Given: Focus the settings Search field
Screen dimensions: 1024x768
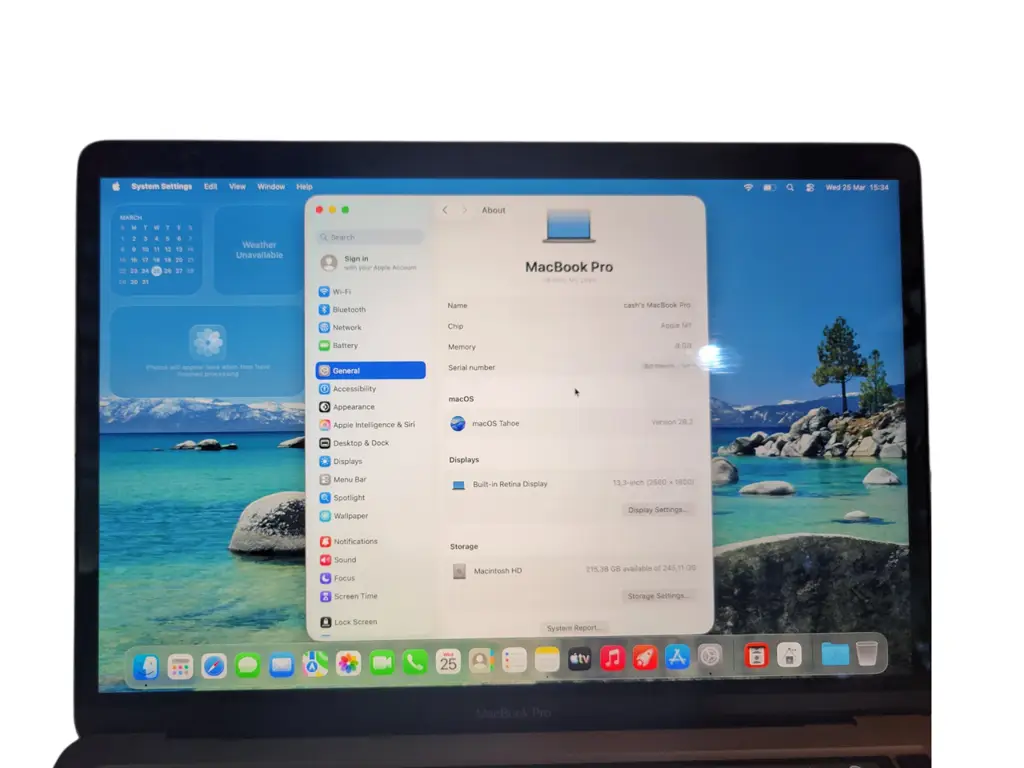Looking at the screenshot, I should [x=370, y=237].
